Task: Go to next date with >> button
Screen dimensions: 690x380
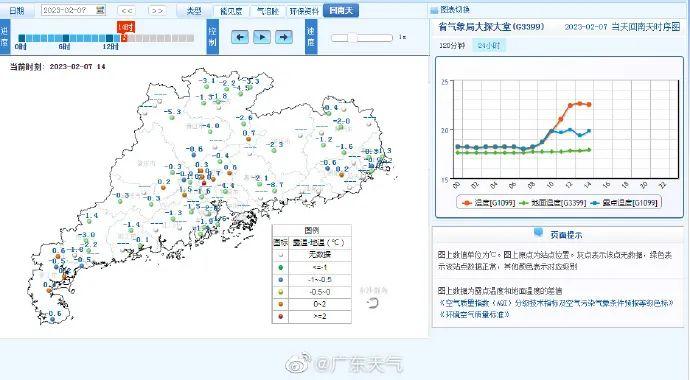Action: [157, 10]
